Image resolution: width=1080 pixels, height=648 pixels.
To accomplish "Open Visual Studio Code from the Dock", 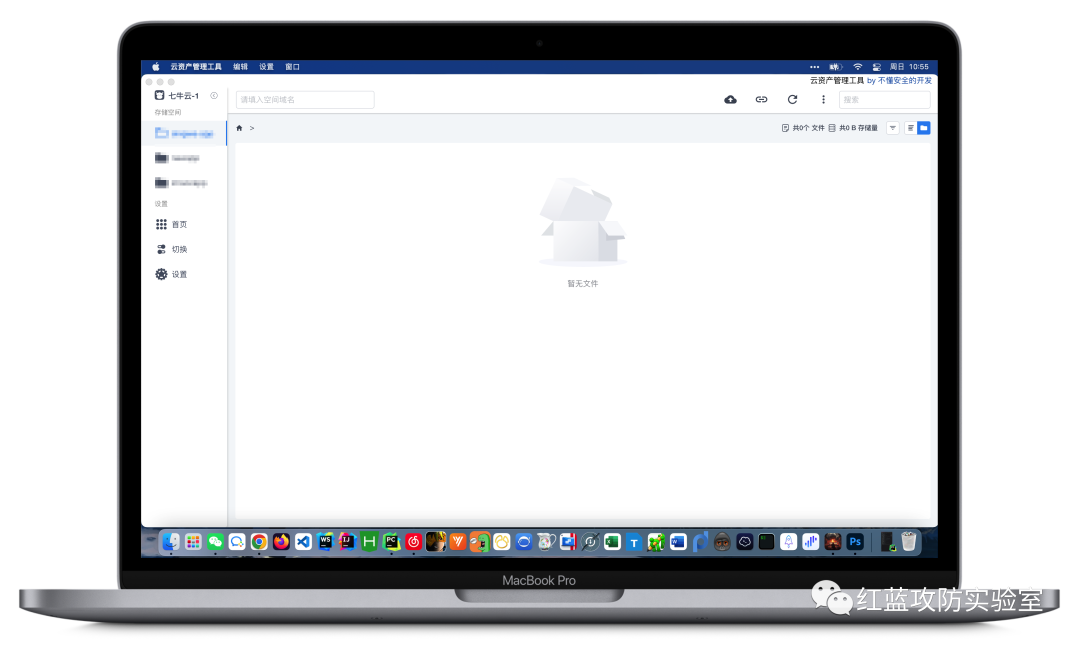I will pos(303,542).
